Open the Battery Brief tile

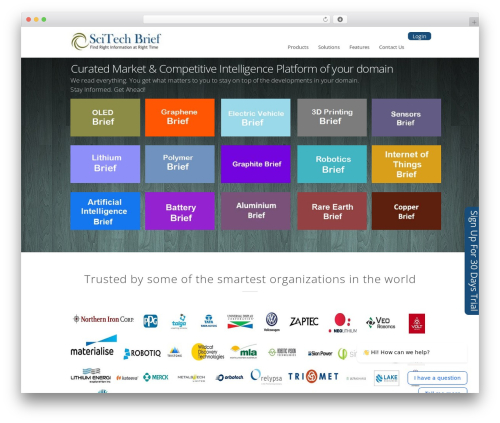[x=180, y=211]
